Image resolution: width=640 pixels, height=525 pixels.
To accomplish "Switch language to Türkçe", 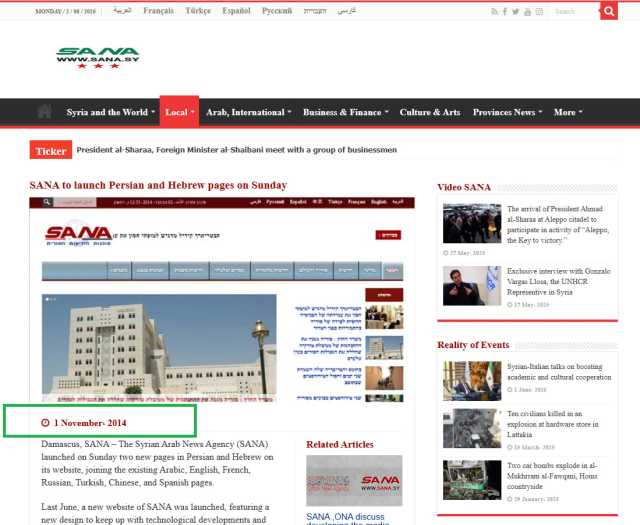I will click(x=198, y=11).
